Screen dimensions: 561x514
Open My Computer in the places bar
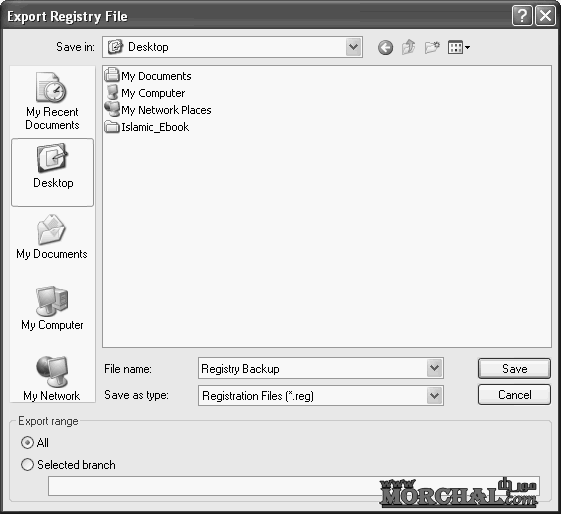(x=52, y=308)
